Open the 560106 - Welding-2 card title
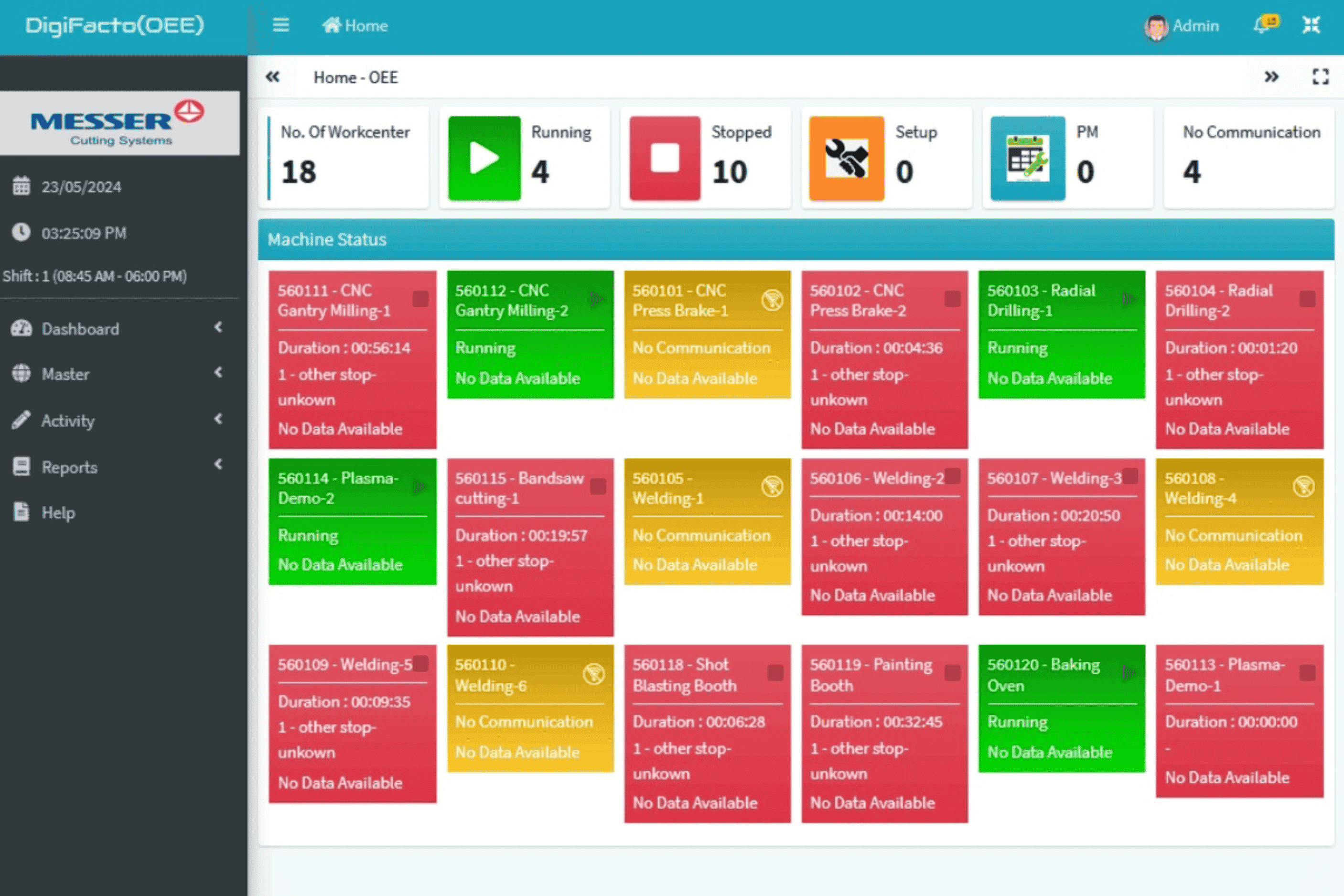Screen dimensions: 1344x896 coord(877,478)
